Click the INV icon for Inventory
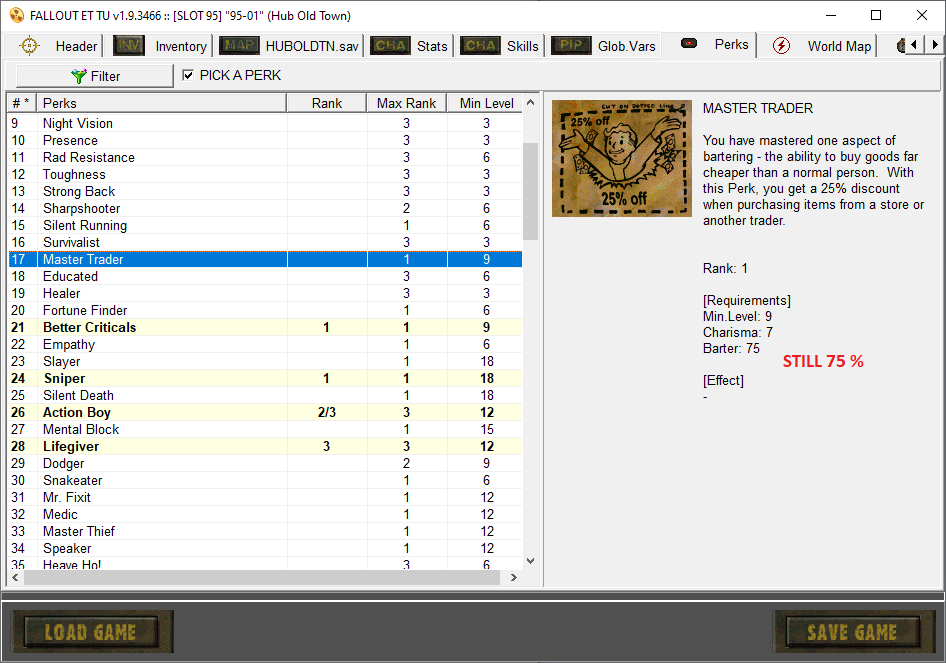946x663 pixels. tap(129, 46)
